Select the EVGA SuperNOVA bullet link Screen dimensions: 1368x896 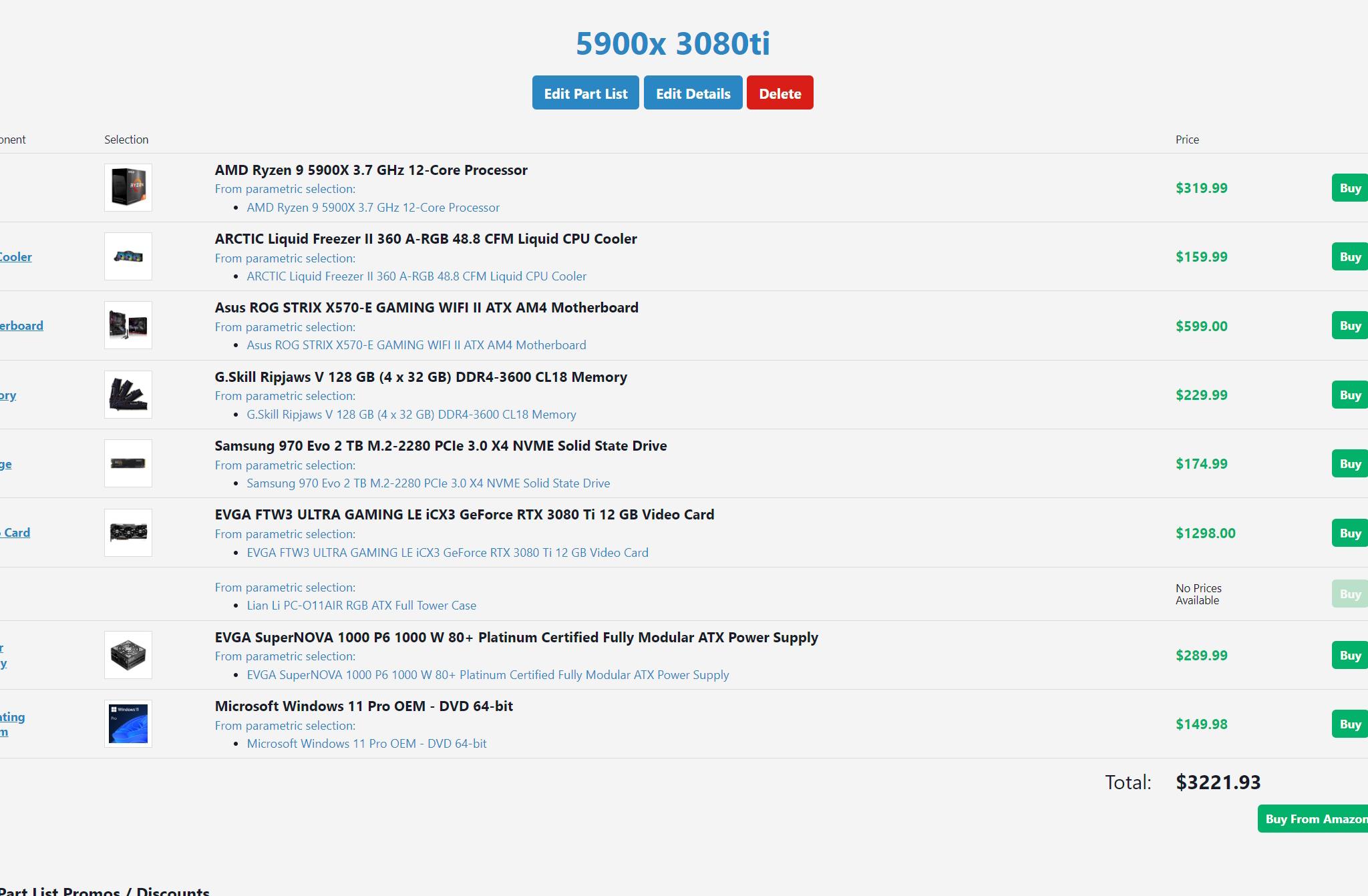tap(488, 675)
